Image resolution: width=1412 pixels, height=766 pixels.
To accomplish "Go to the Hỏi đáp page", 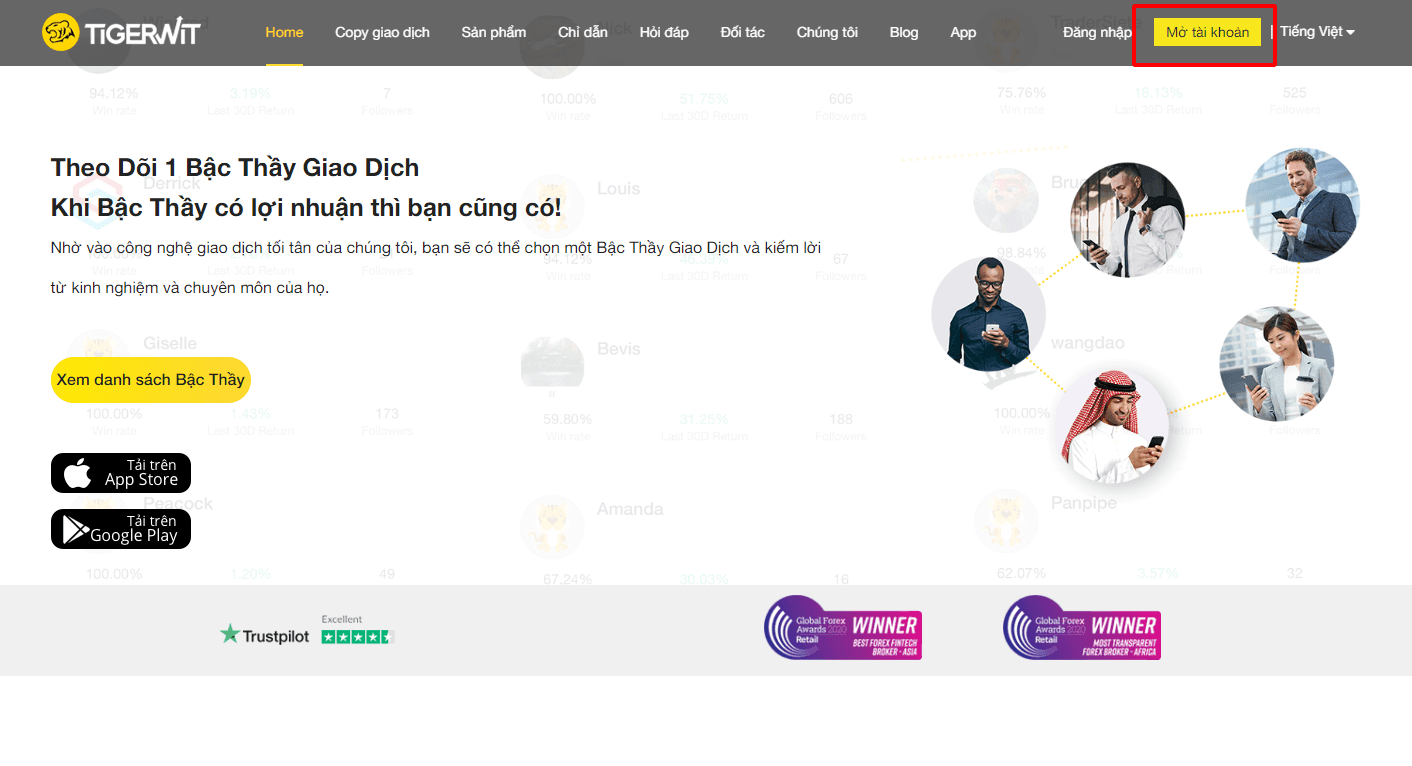I will (664, 32).
